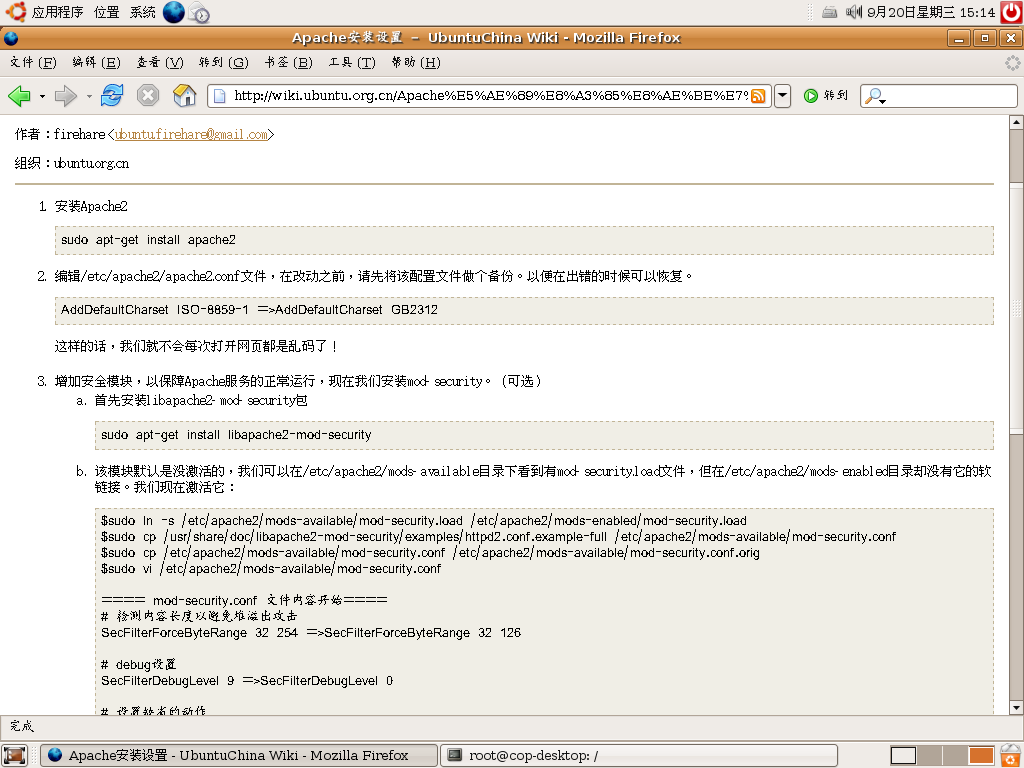Click the volume speaker icon
The width and height of the screenshot is (1024, 768).
pos(854,12)
